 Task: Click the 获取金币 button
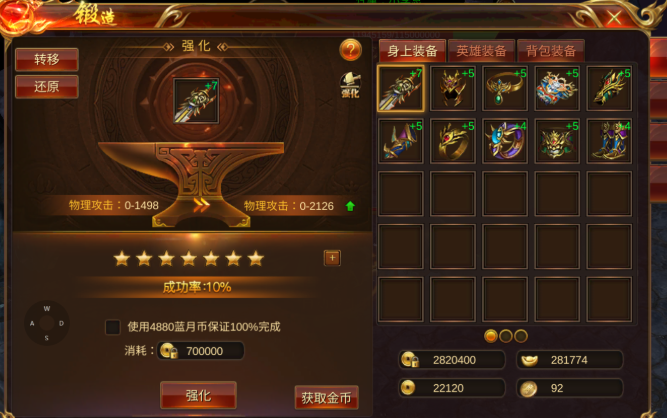coord(326,398)
